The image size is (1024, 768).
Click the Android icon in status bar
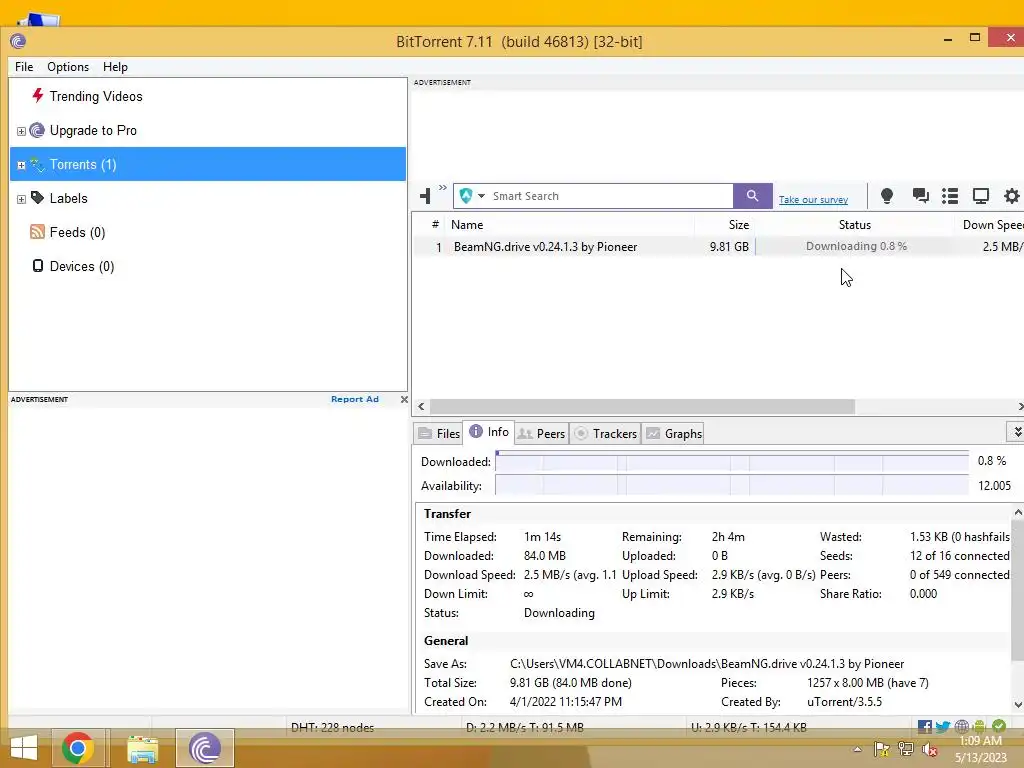click(979, 726)
